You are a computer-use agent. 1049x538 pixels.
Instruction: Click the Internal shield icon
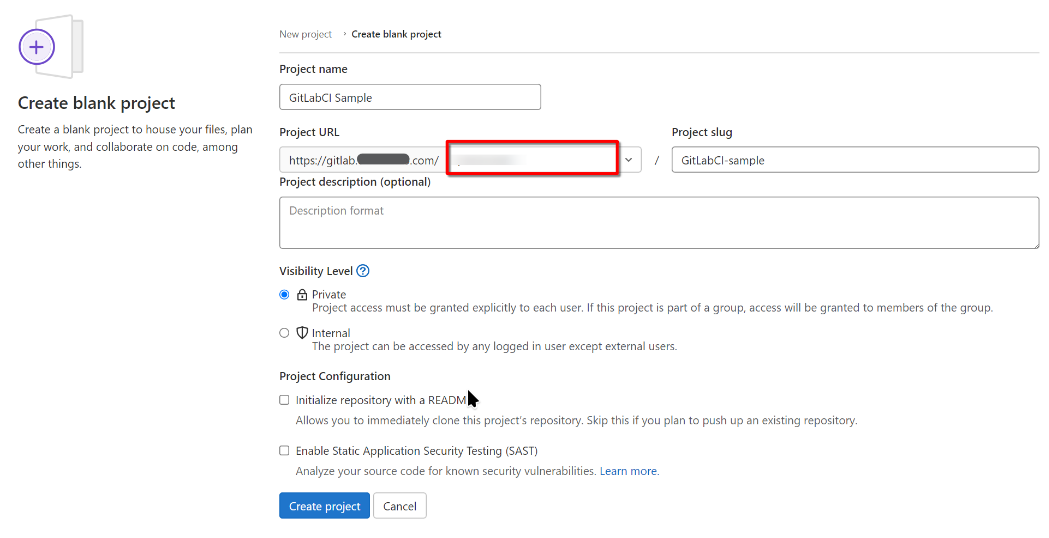point(302,333)
